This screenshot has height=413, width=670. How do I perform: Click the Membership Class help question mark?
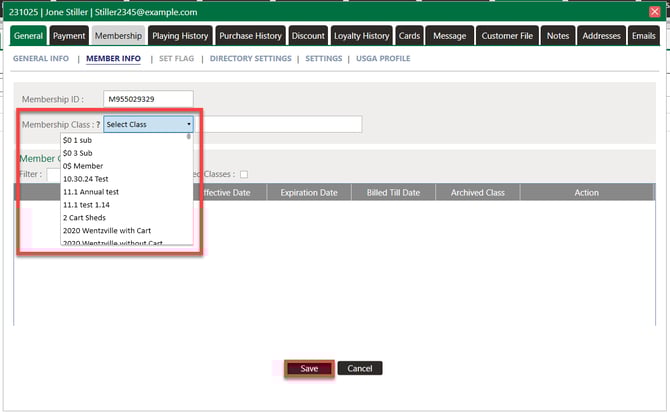click(x=98, y=125)
